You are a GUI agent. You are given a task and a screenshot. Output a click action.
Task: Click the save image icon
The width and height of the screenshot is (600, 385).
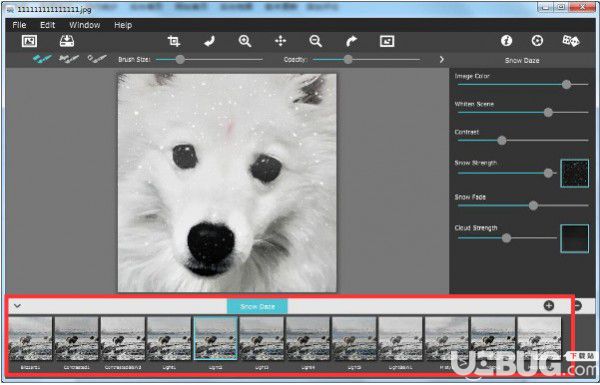click(67, 41)
